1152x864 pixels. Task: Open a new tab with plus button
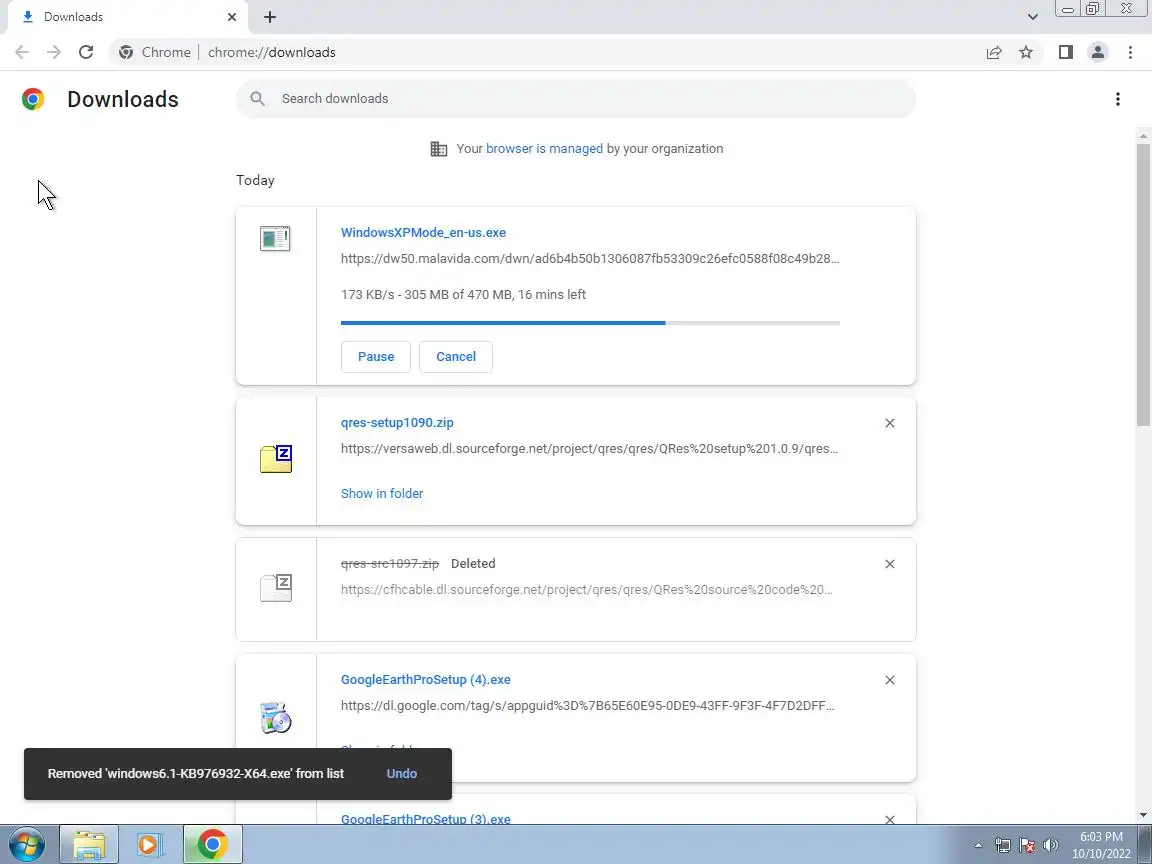click(270, 17)
